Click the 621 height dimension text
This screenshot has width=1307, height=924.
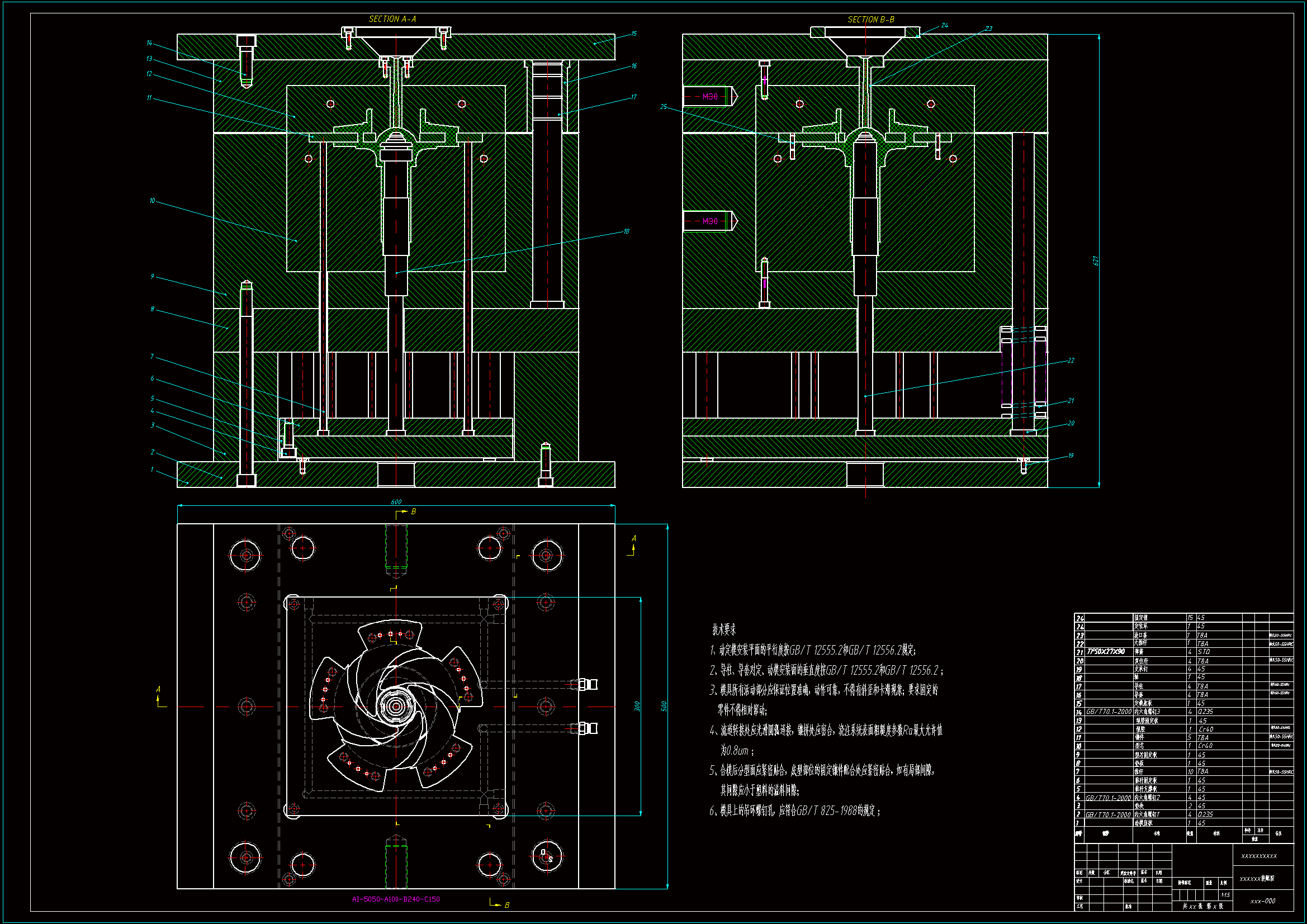[x=1095, y=260]
